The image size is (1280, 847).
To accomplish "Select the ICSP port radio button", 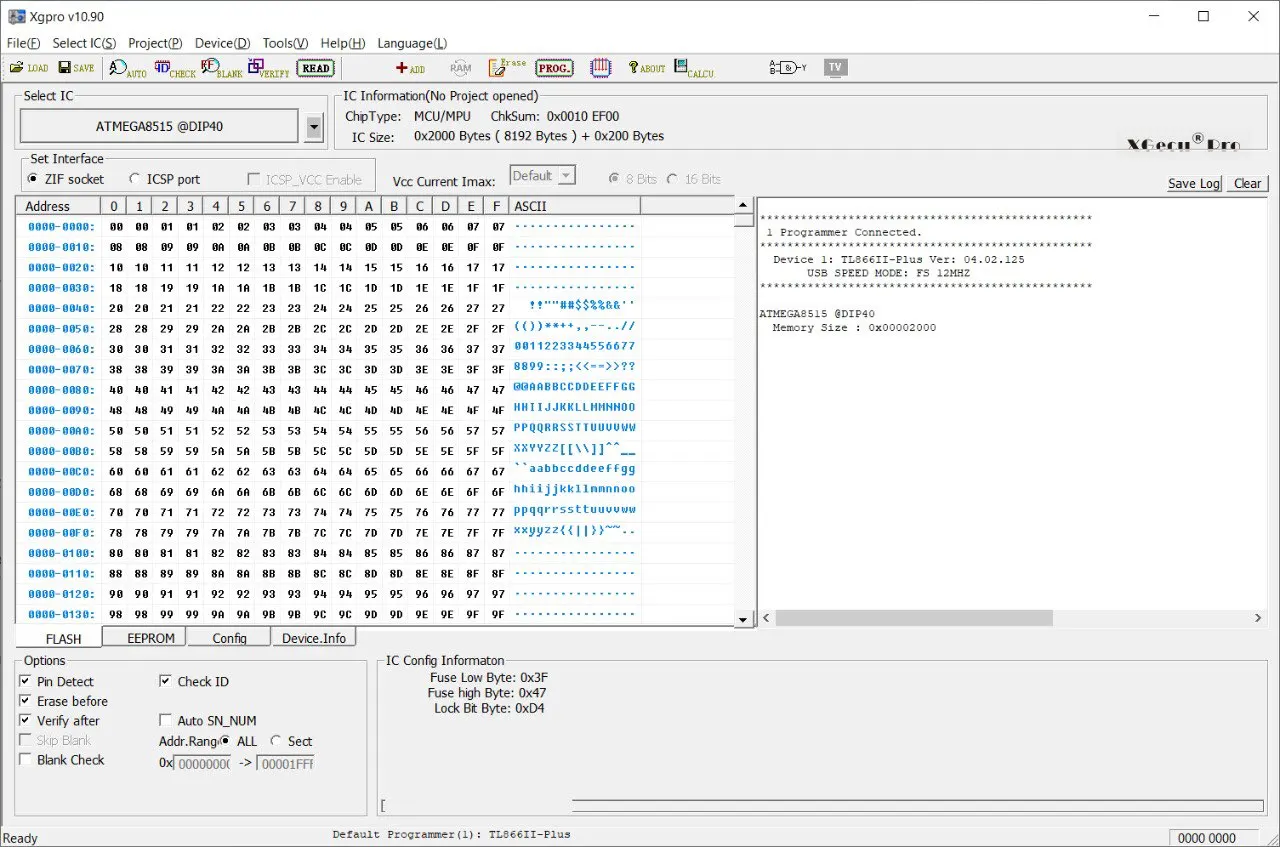I will (135, 179).
